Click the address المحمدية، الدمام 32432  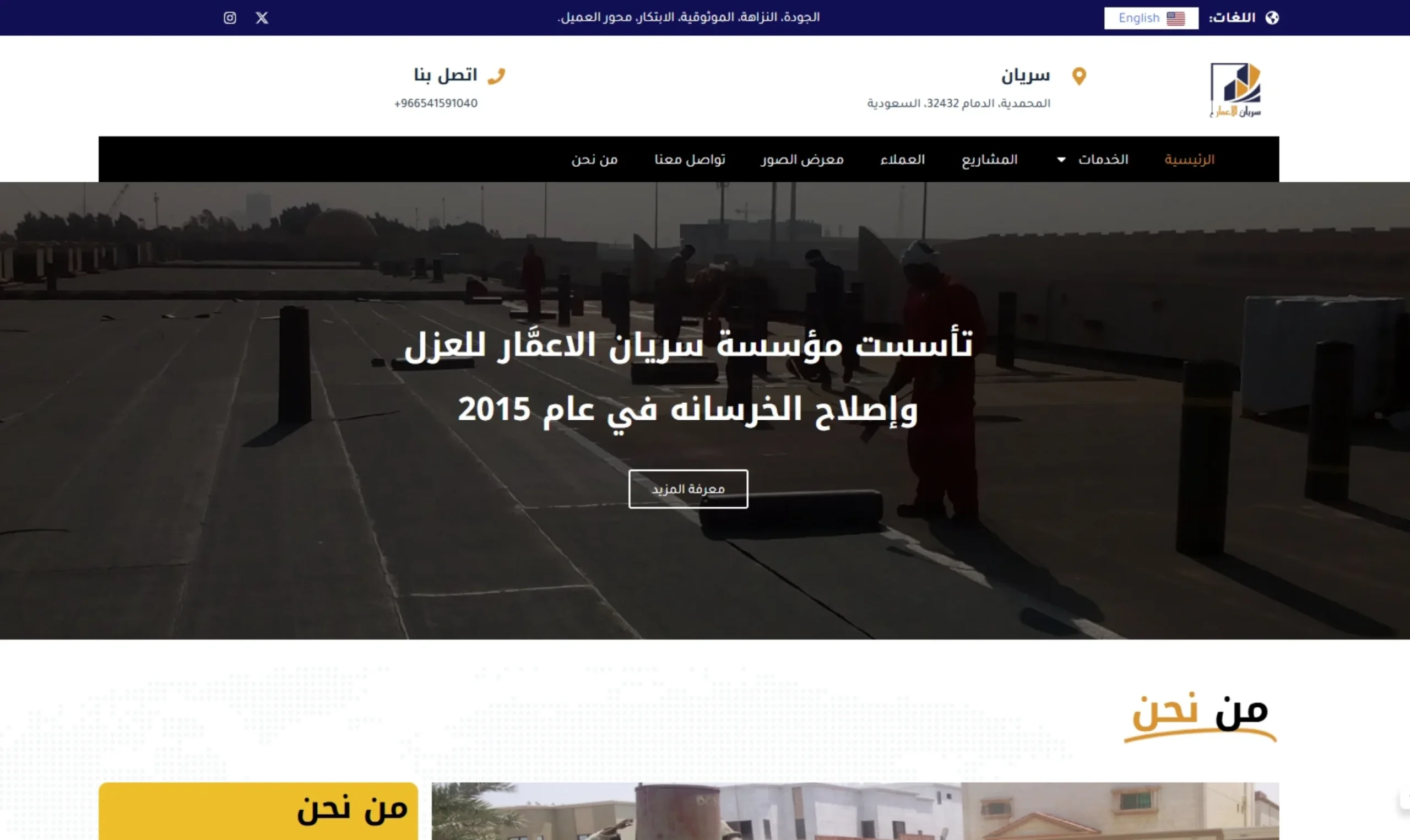(x=958, y=104)
